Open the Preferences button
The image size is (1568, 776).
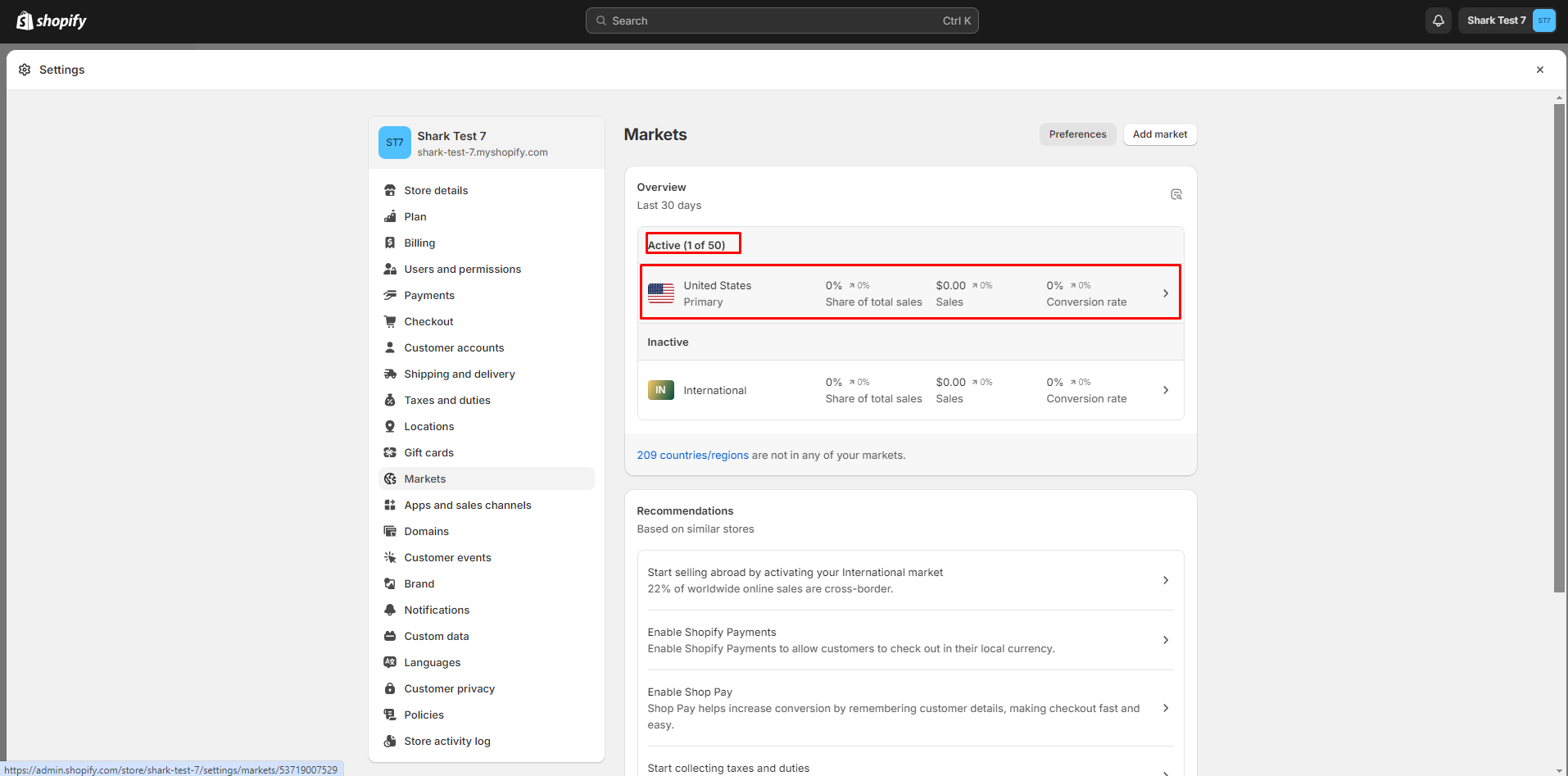pyautogui.click(x=1076, y=134)
